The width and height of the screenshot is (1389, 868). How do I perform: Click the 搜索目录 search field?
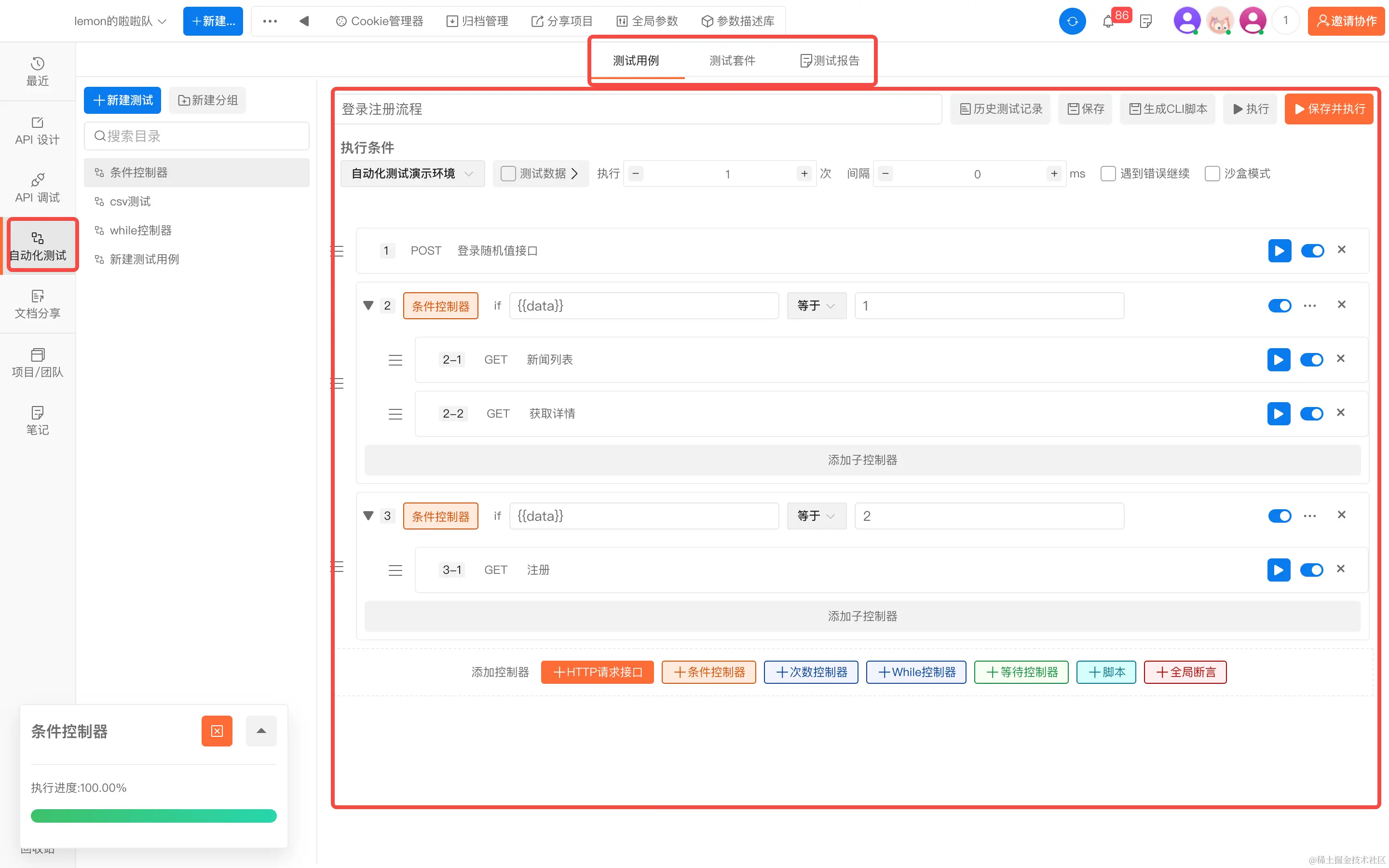pos(197,136)
